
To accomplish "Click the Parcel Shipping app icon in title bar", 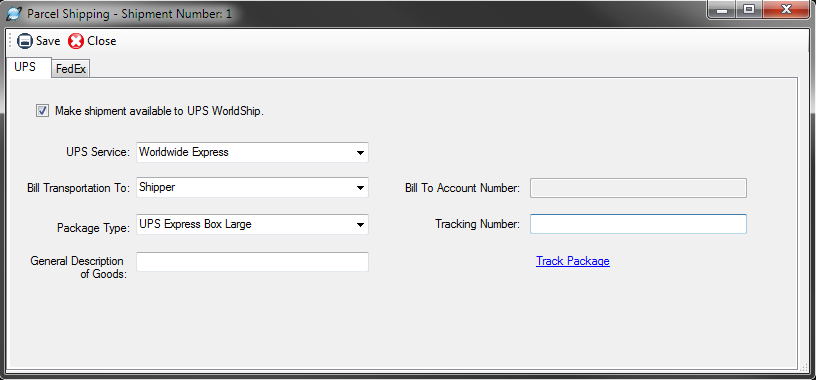I will pos(14,14).
